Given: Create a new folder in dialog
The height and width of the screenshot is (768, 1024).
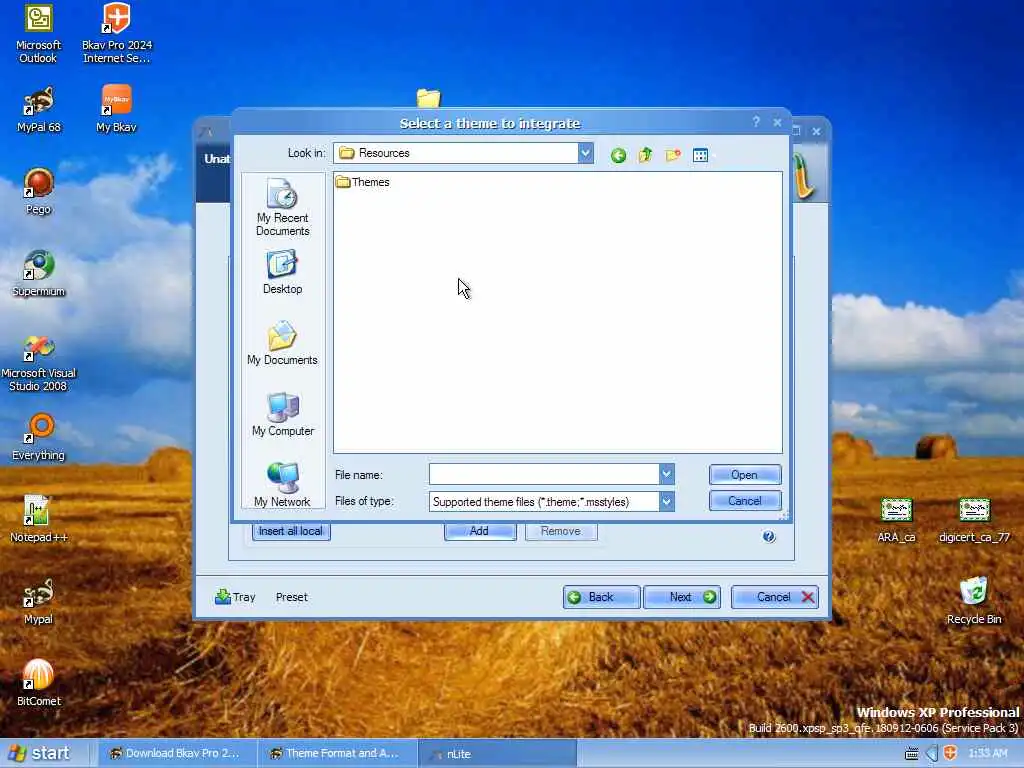Looking at the screenshot, I should [x=673, y=155].
